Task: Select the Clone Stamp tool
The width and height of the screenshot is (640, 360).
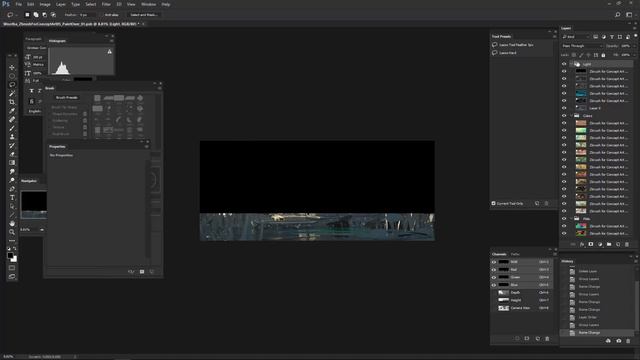Action: click(x=12, y=137)
